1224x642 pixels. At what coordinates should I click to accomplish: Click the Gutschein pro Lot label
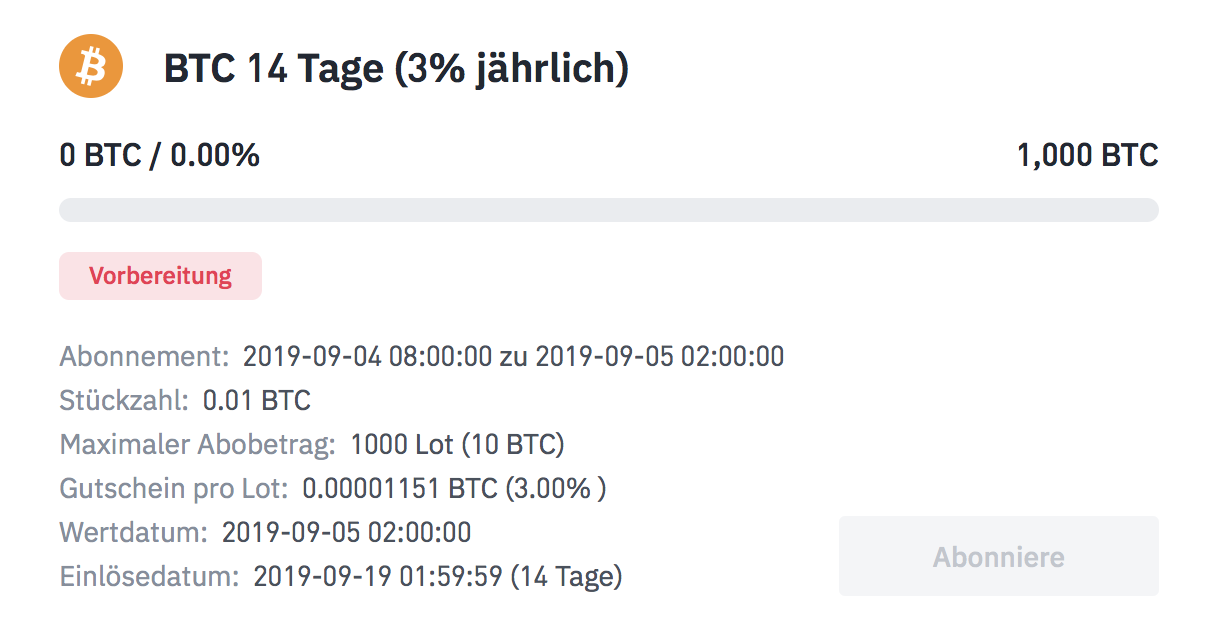point(174,488)
